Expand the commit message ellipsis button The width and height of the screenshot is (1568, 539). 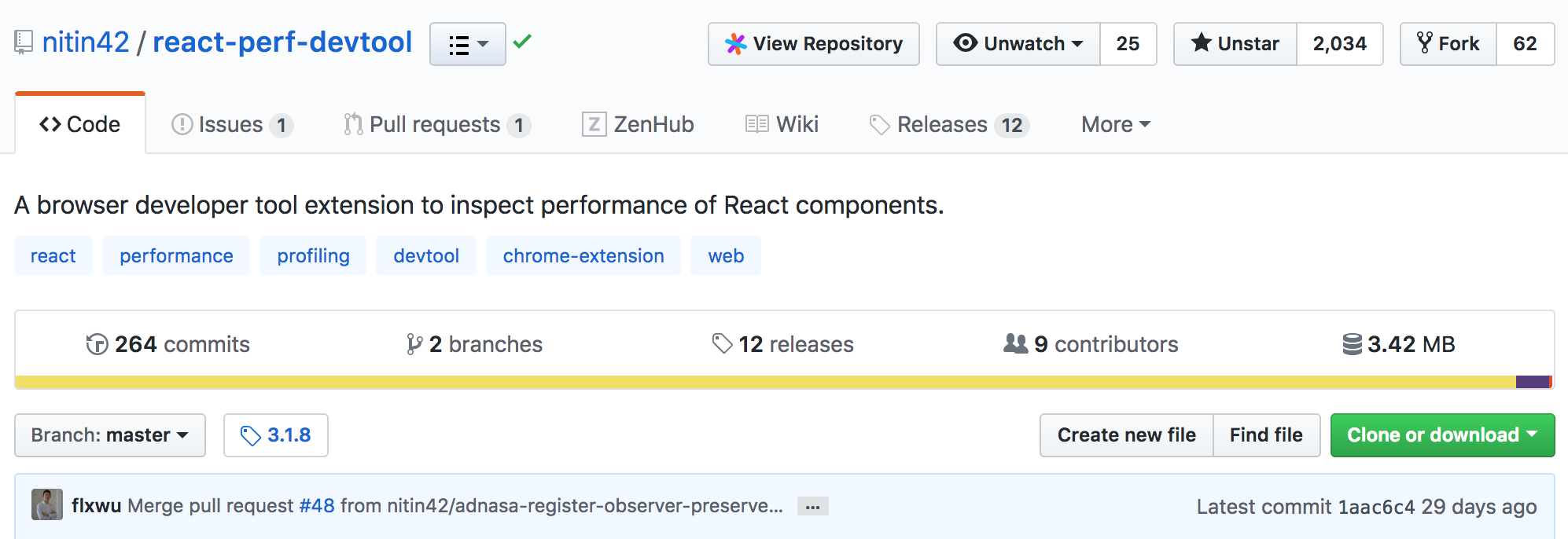[x=813, y=507]
